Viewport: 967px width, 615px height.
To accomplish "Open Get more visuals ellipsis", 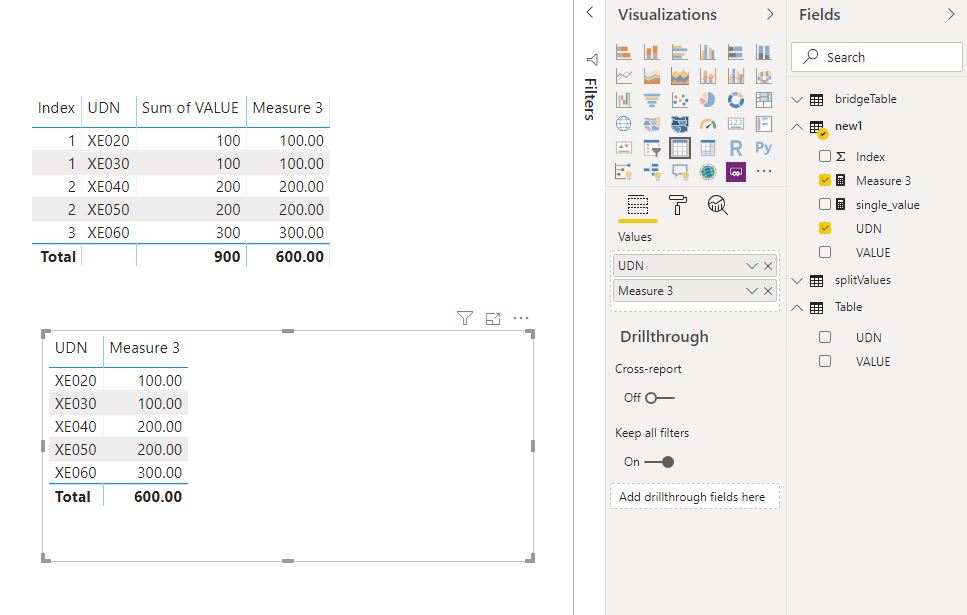I will pyautogui.click(x=763, y=171).
